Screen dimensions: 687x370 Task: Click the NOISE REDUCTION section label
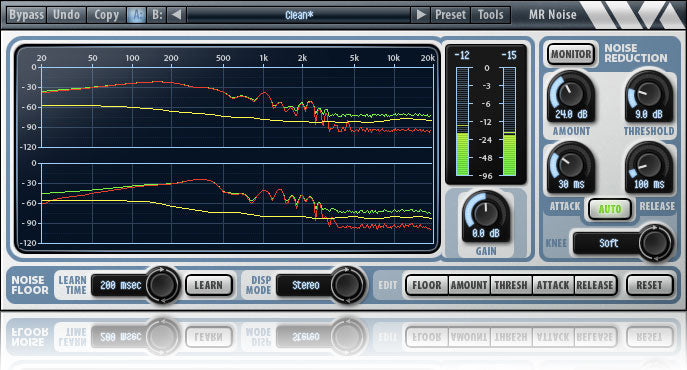[636, 53]
